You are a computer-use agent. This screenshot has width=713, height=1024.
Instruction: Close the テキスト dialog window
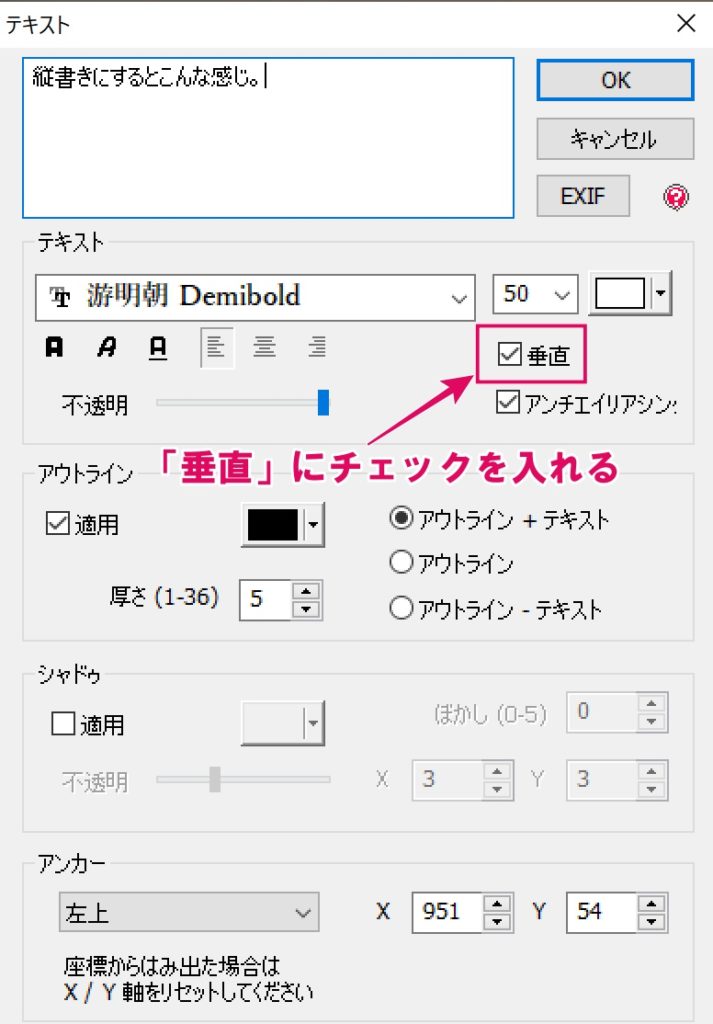[686, 24]
